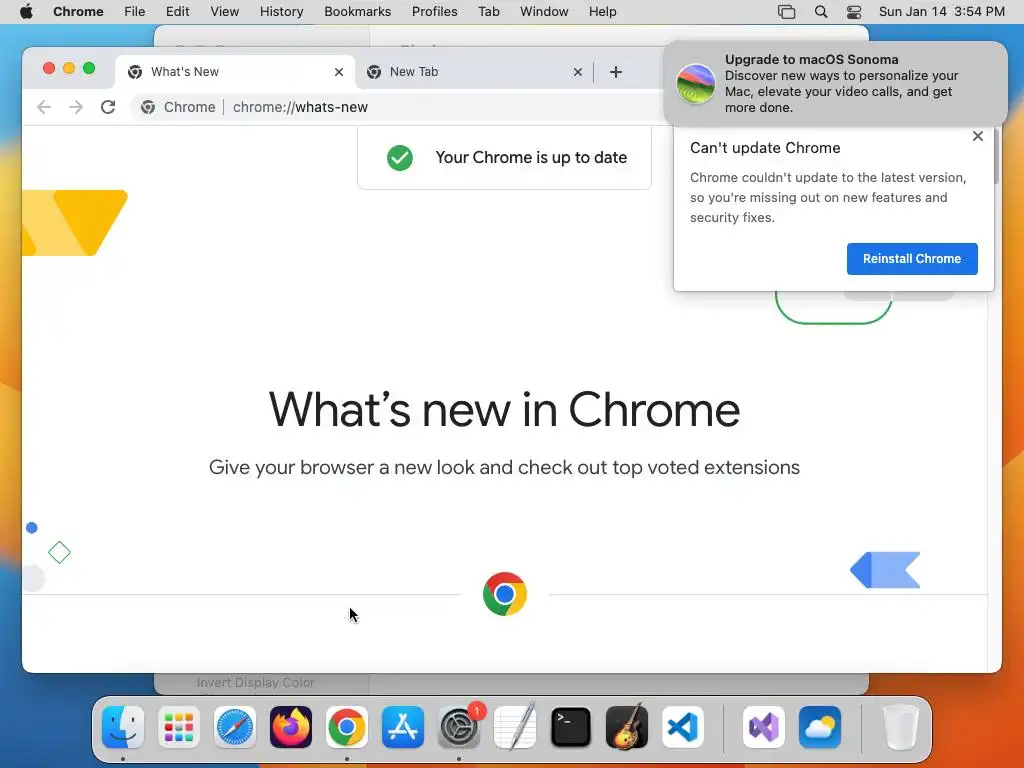
Task: Click the page vertical scrollbar
Action: click(x=996, y=156)
